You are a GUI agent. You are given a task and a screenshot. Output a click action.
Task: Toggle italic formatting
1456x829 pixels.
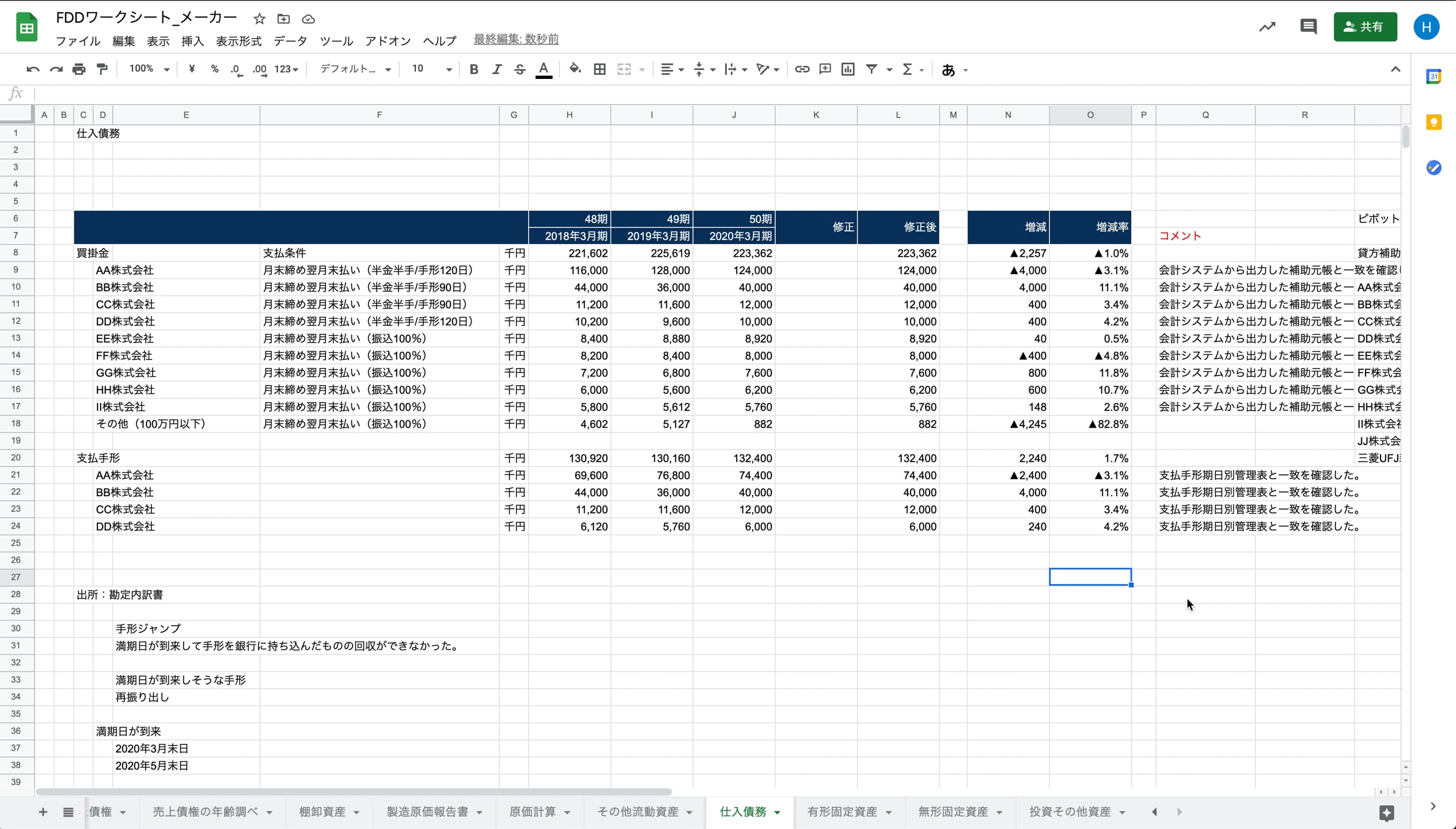point(496,70)
